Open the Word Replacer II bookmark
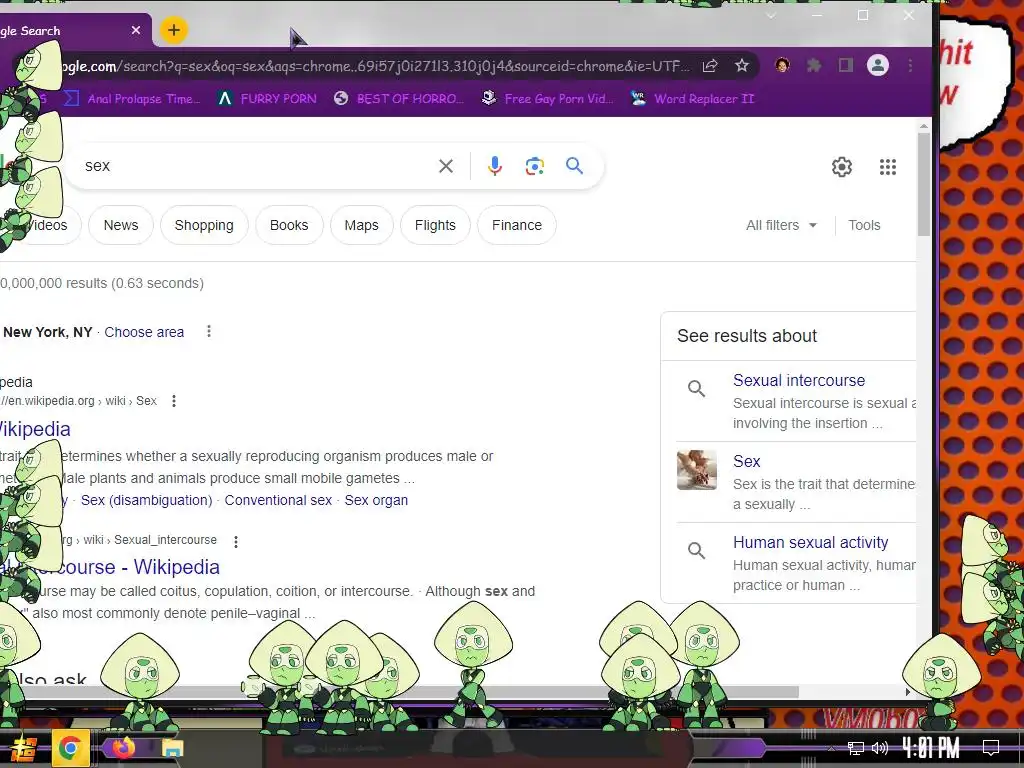This screenshot has height=768, width=1024. coord(693,99)
